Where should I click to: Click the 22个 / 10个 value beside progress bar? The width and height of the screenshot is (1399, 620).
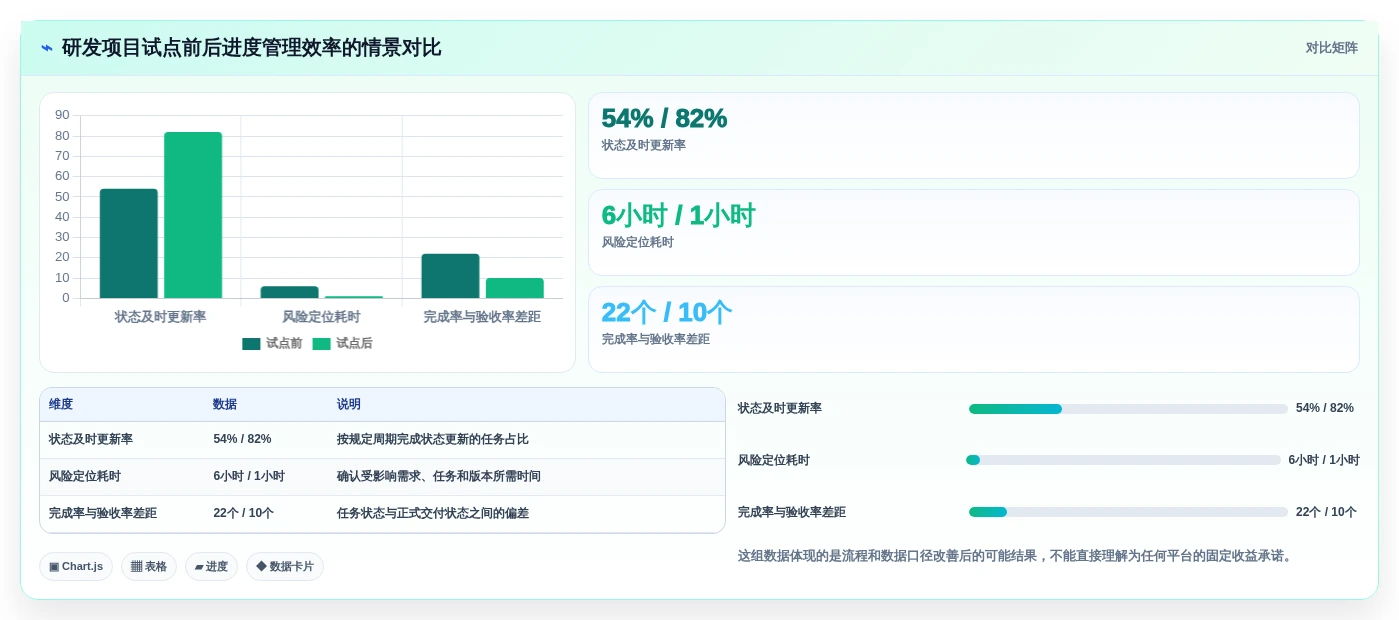pos(1326,512)
